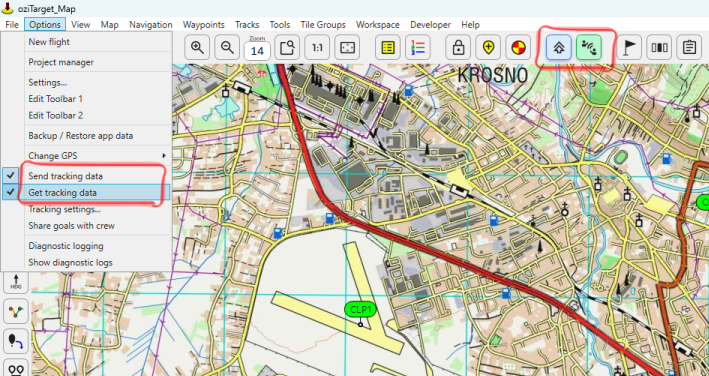Select Share goals with crew

[86, 226]
